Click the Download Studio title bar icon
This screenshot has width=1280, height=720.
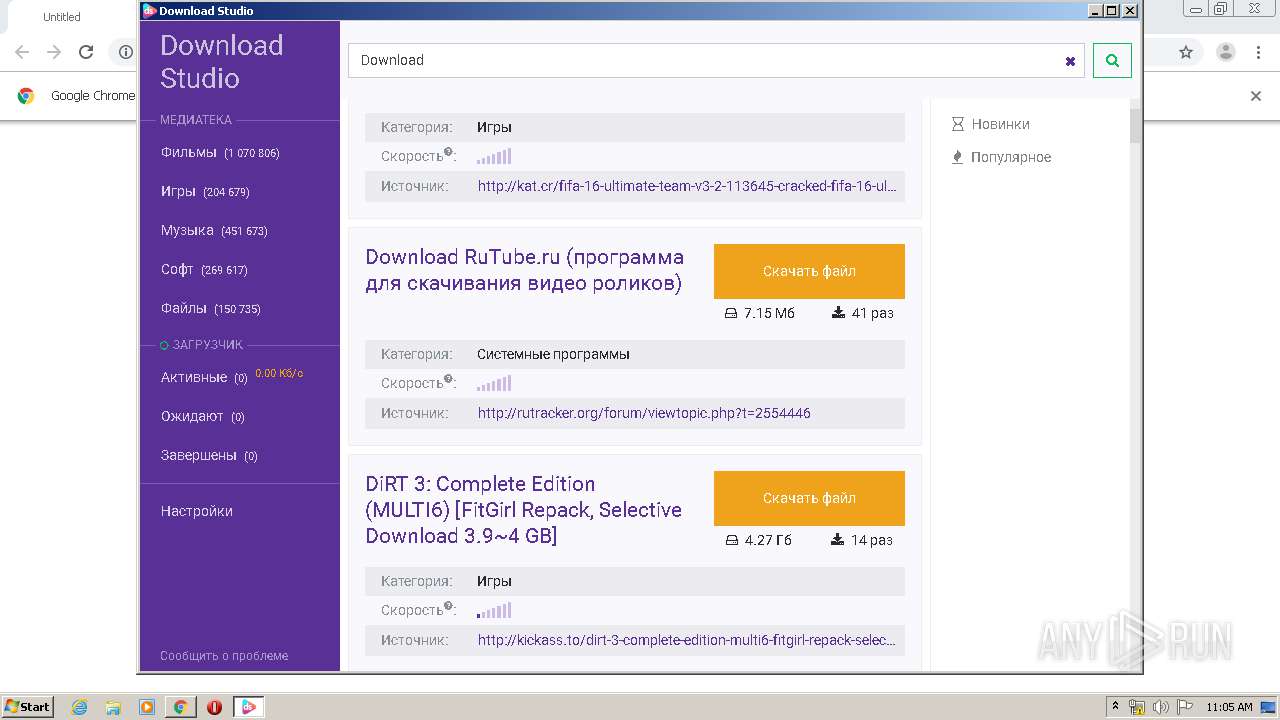pyautogui.click(x=150, y=11)
